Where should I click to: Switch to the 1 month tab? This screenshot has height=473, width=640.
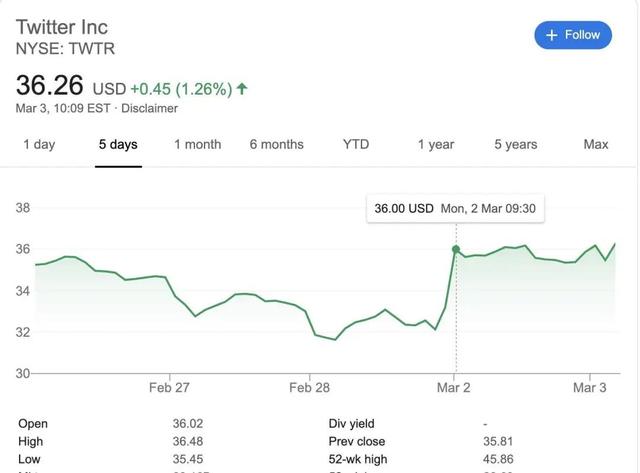click(x=198, y=144)
